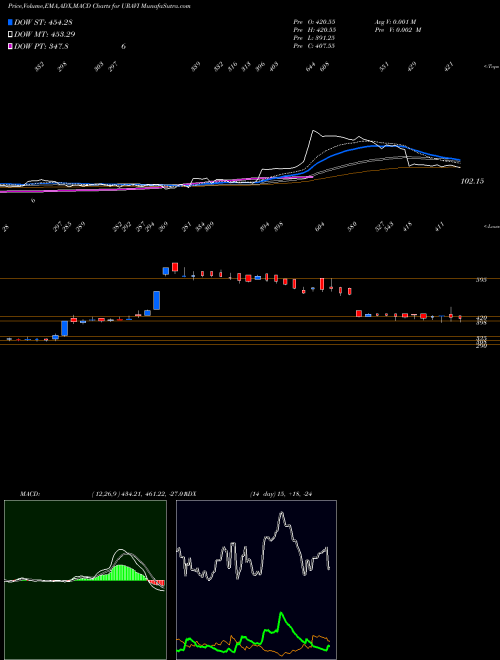Click the 'Pre L: 391.25' value
The height and width of the screenshot is (660, 500).
314,38
